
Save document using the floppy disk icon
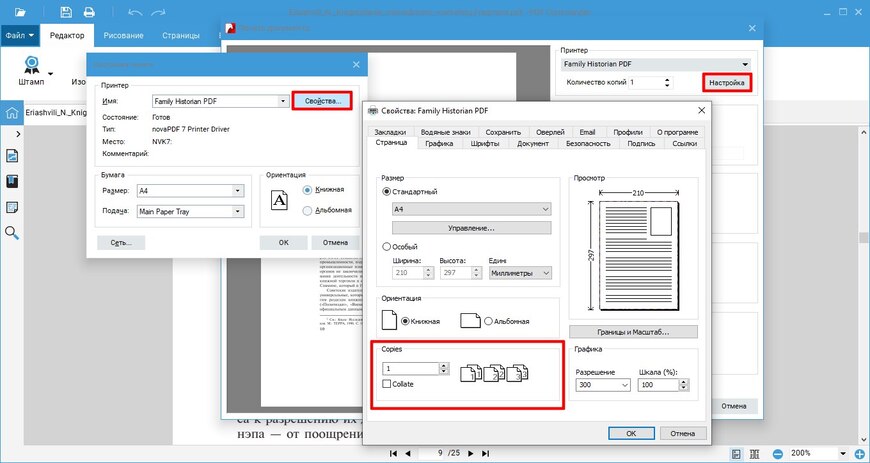66,12
